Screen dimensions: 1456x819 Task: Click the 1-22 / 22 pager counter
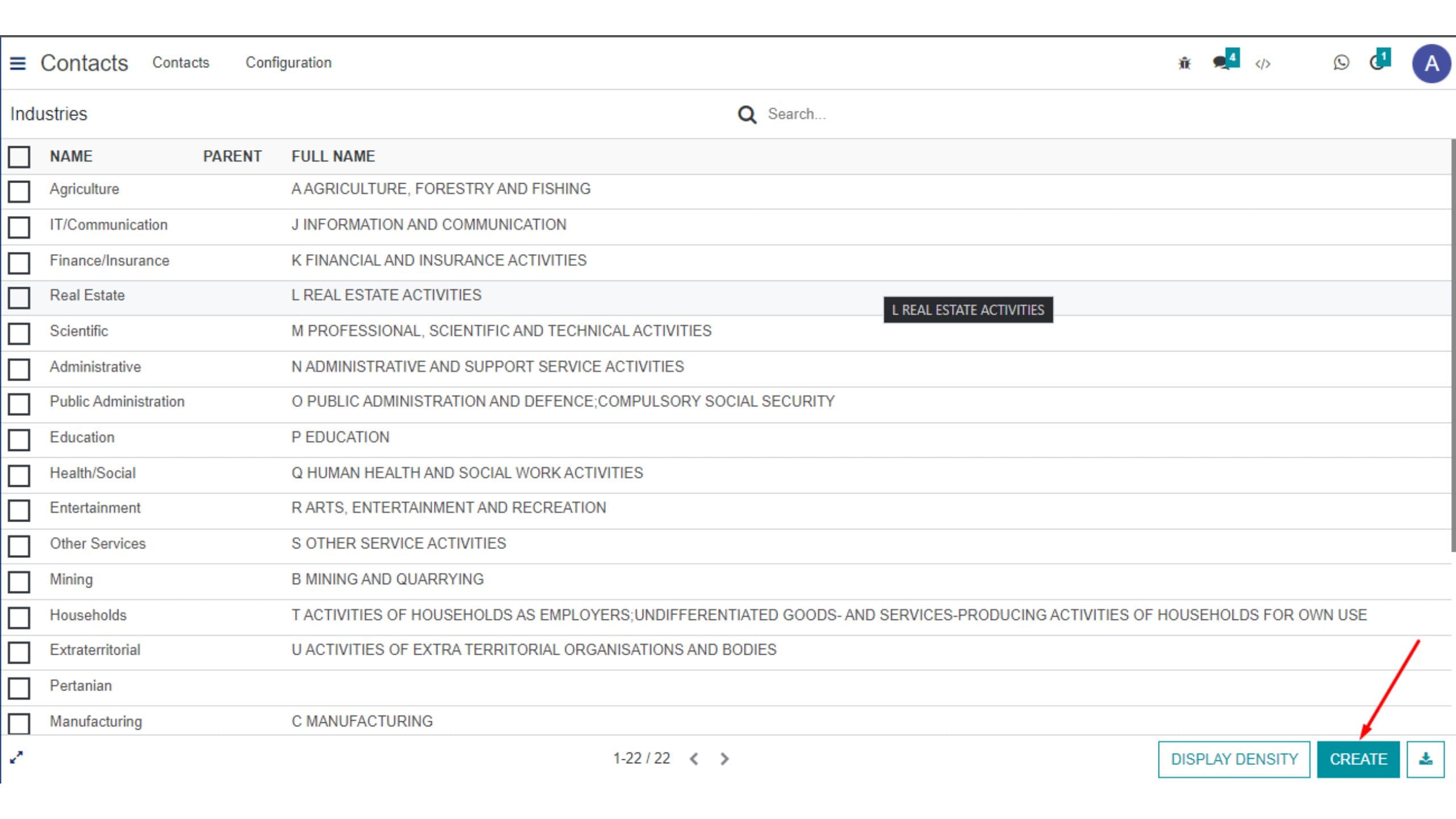click(642, 758)
